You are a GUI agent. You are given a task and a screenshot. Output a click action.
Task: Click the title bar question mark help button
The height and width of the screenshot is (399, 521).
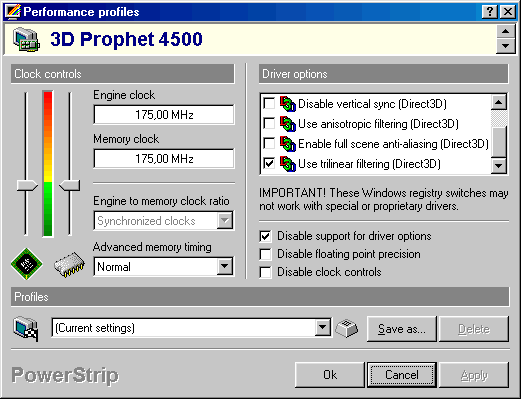(x=490, y=12)
